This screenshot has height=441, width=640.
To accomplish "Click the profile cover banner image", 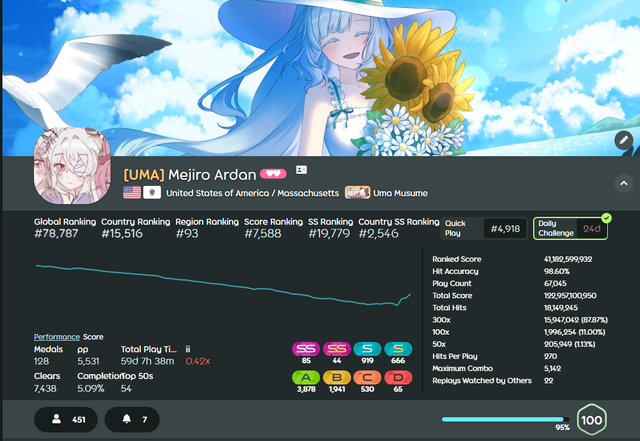I will (321, 78).
